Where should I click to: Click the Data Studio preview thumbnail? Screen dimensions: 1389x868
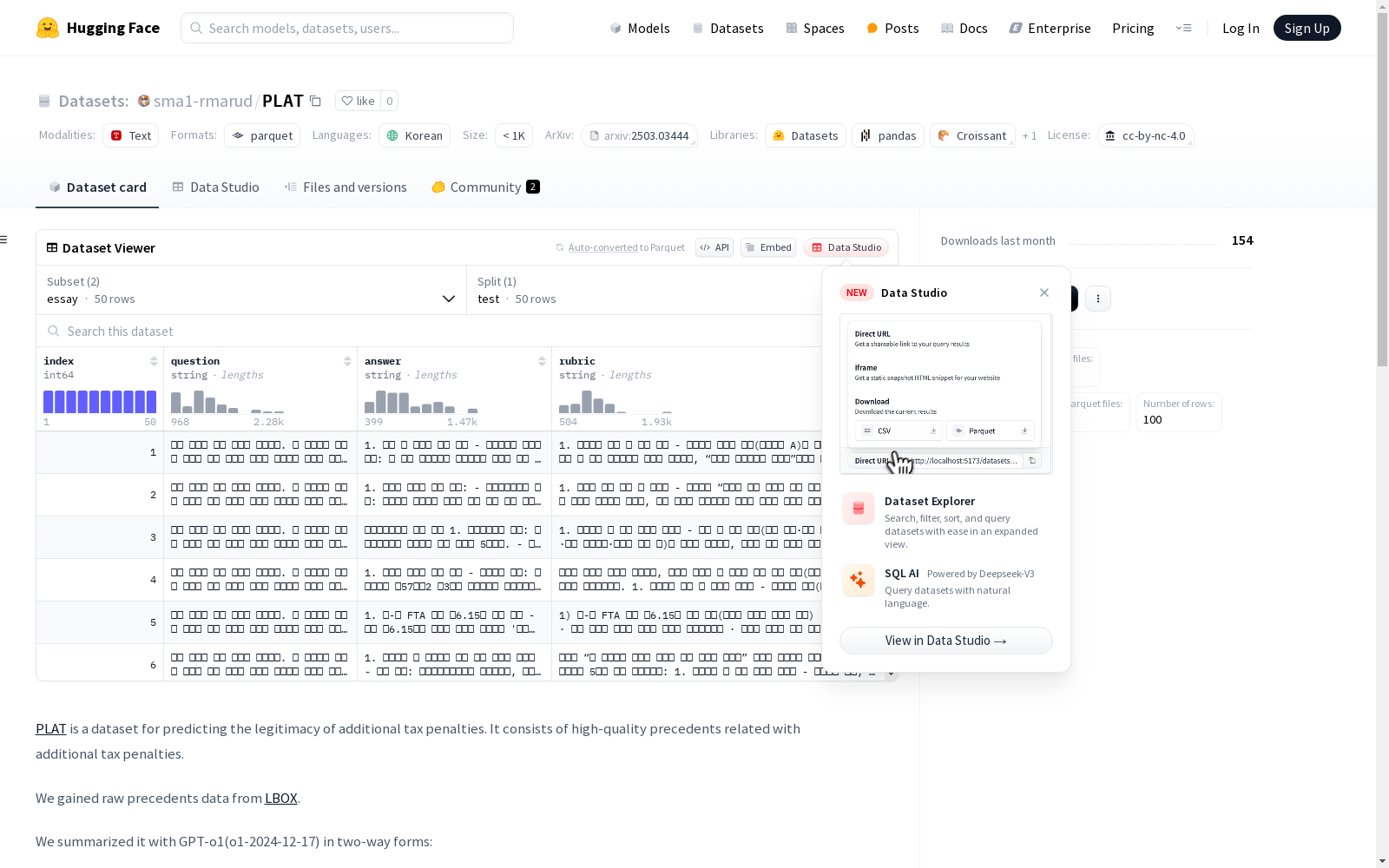(946, 394)
